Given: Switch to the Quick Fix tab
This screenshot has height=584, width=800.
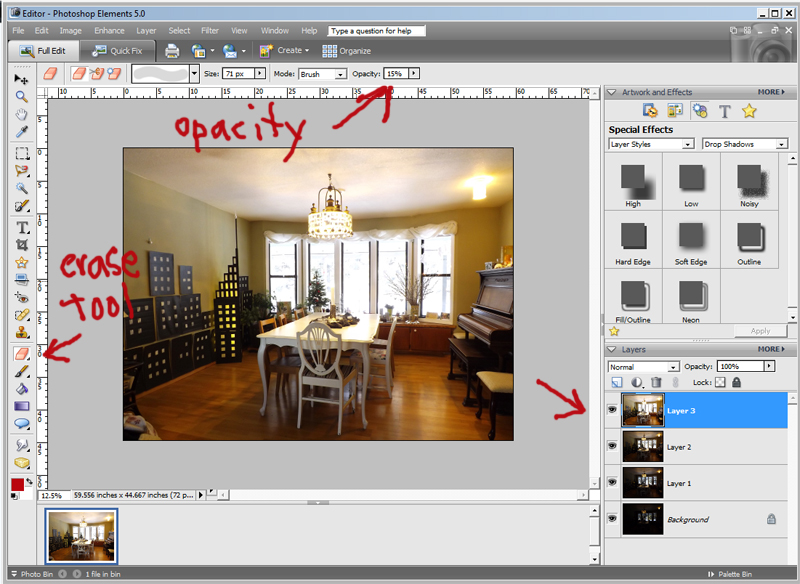Looking at the screenshot, I should [x=118, y=50].
